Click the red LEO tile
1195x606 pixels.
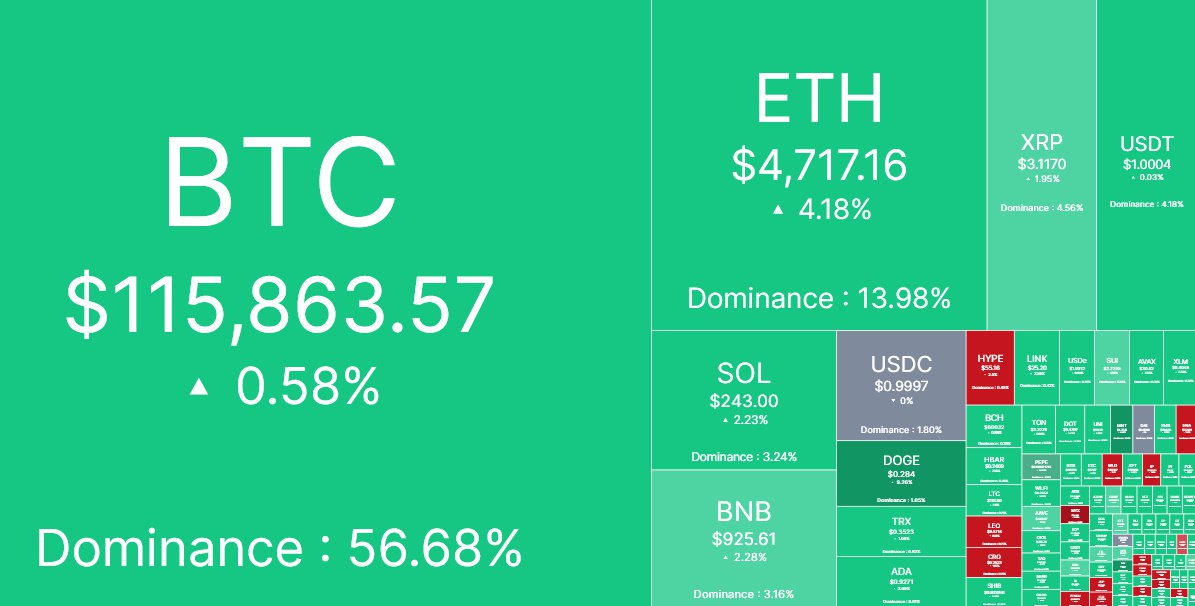[x=994, y=532]
